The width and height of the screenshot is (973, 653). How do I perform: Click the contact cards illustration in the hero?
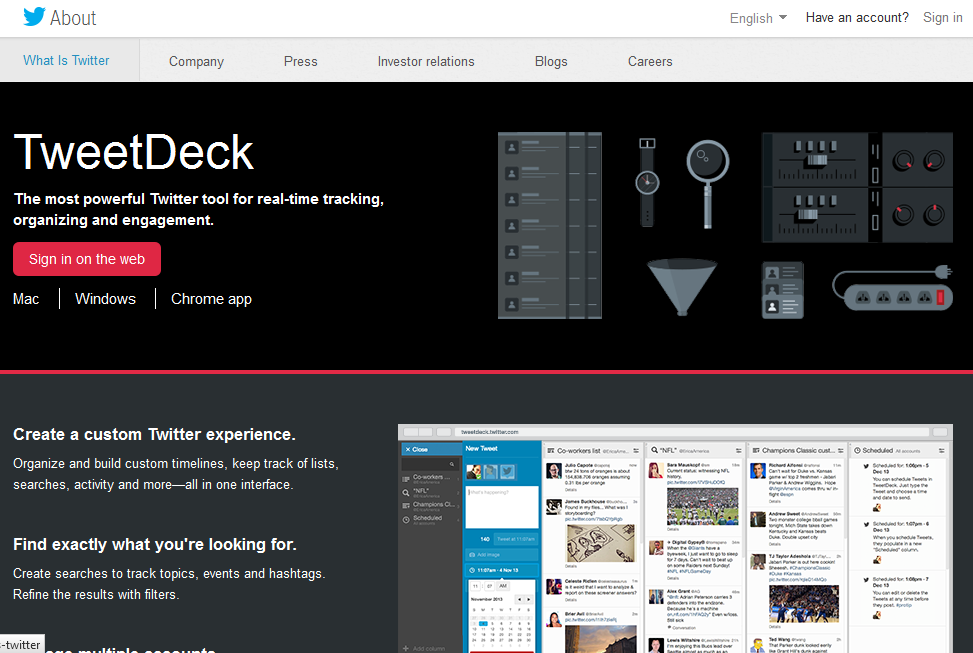tap(782, 290)
